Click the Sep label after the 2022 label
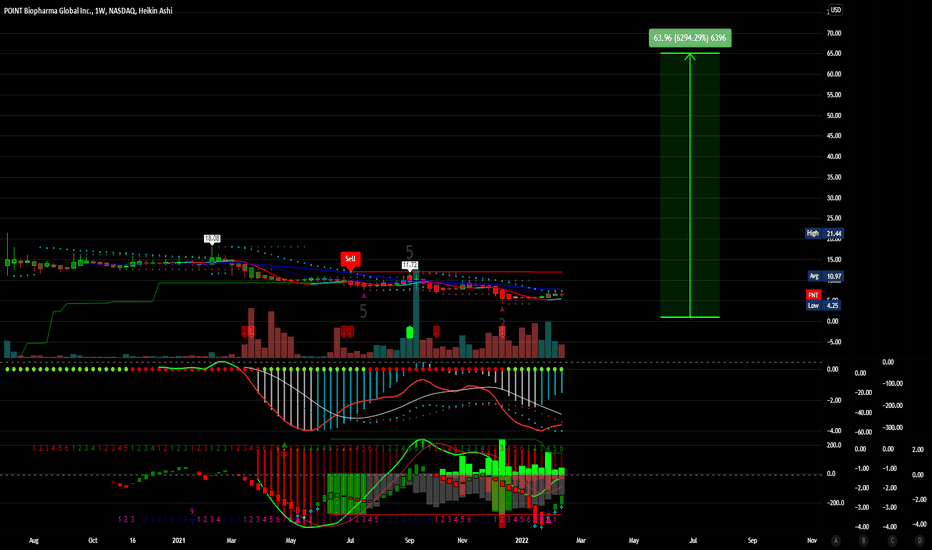The height and width of the screenshot is (550, 932). pyautogui.click(x=752, y=540)
